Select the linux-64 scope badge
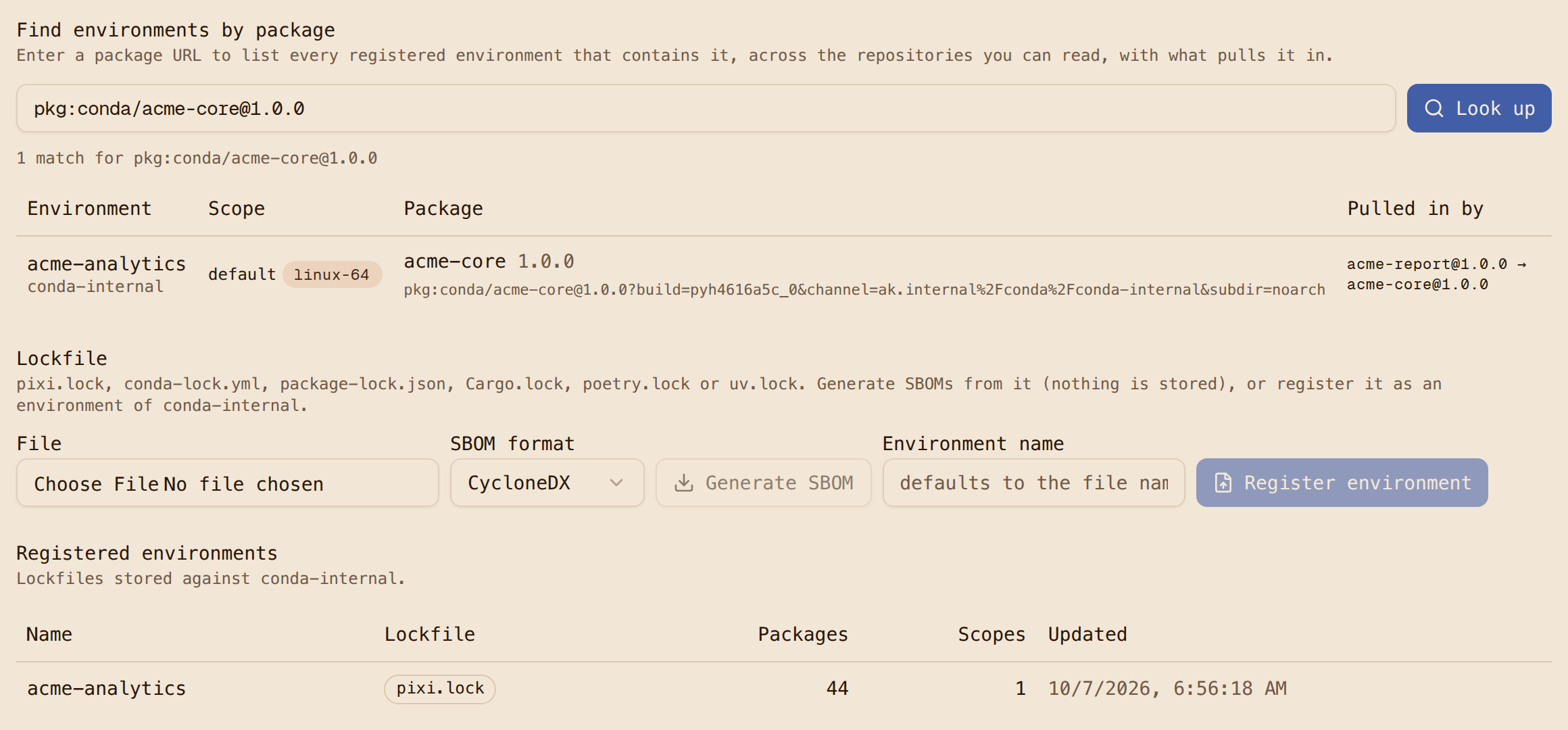The image size is (1568, 730). (x=331, y=274)
